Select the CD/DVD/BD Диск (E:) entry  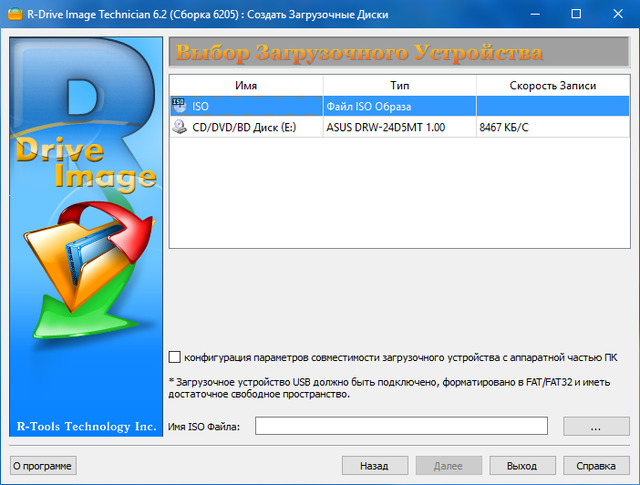click(244, 127)
